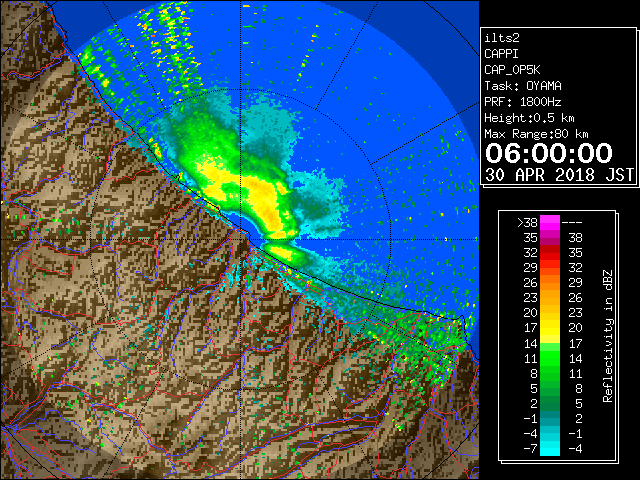Click the 'Max Range:80 km' line
Viewport: 640px width, 480px height.
(x=536, y=134)
